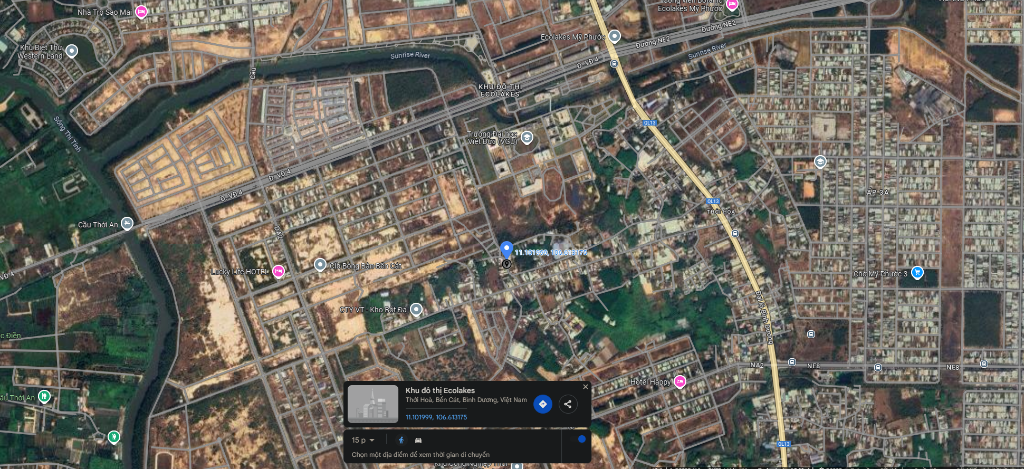
Task: Click the Share icon on place card
Action: pos(568,404)
